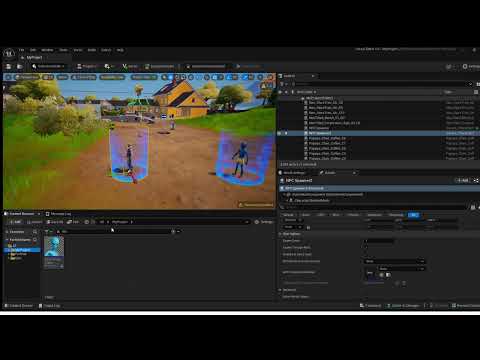The image size is (480, 360).
Task: Click the Outliner search field
Action: [x=382, y=84]
